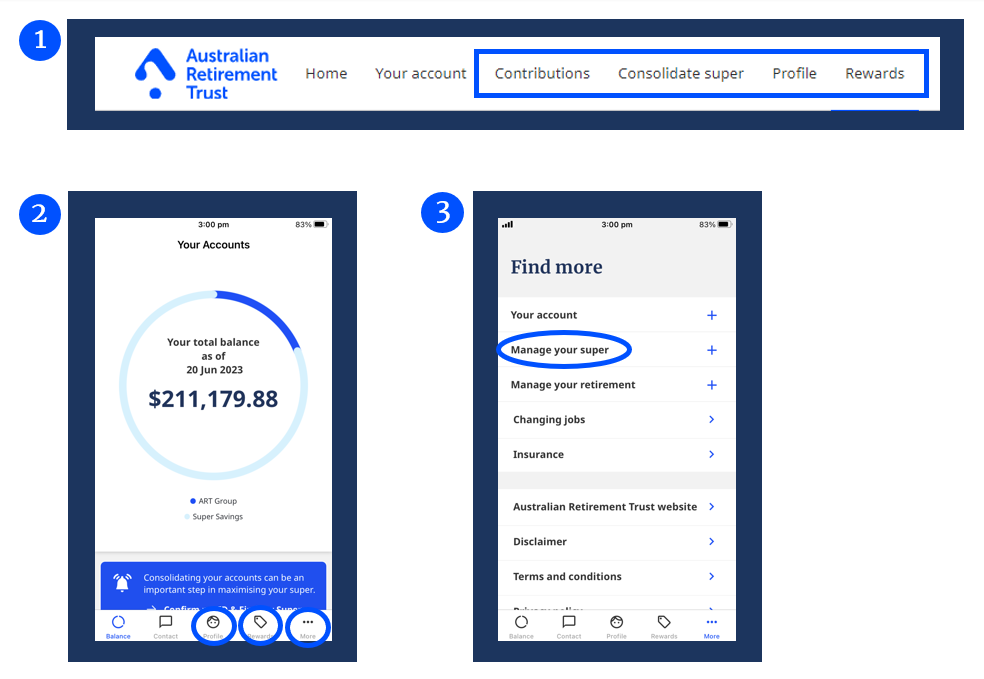This screenshot has height=679, width=984.
Task: Tap Balance icon on Find more screen
Action: point(521,622)
